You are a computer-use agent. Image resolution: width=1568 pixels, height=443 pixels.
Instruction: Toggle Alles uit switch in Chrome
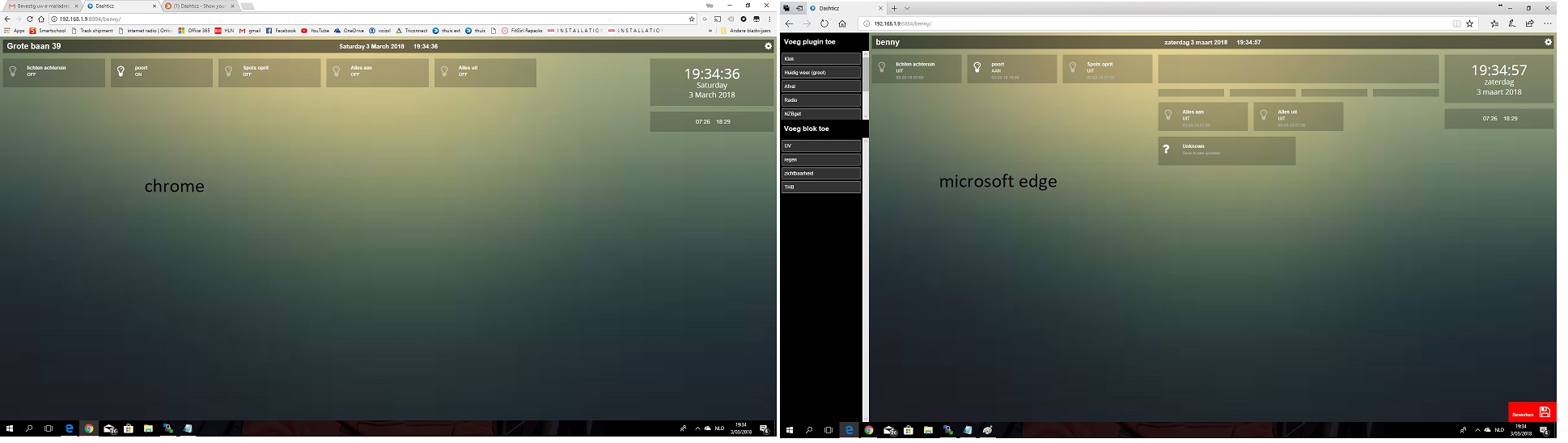pyautogui.click(x=485, y=73)
